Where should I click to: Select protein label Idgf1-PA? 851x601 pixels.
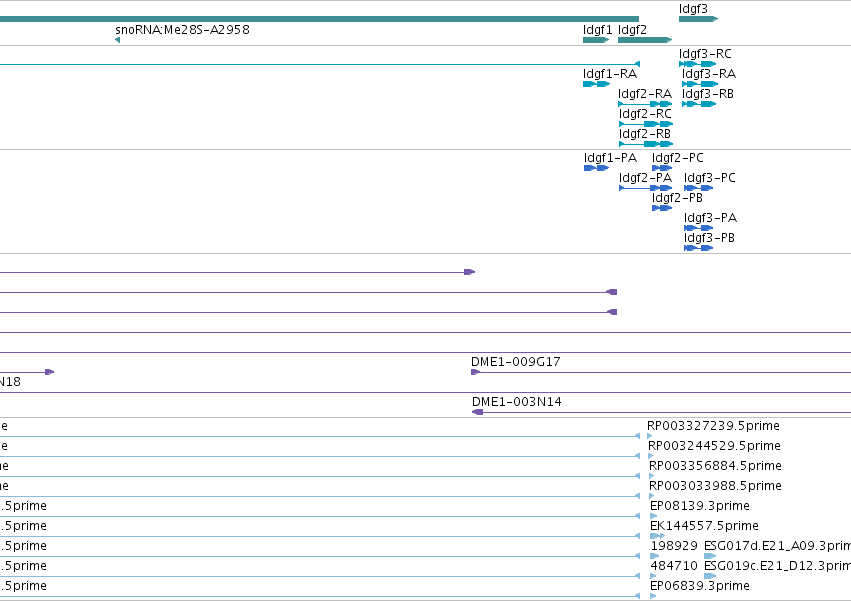click(x=611, y=158)
